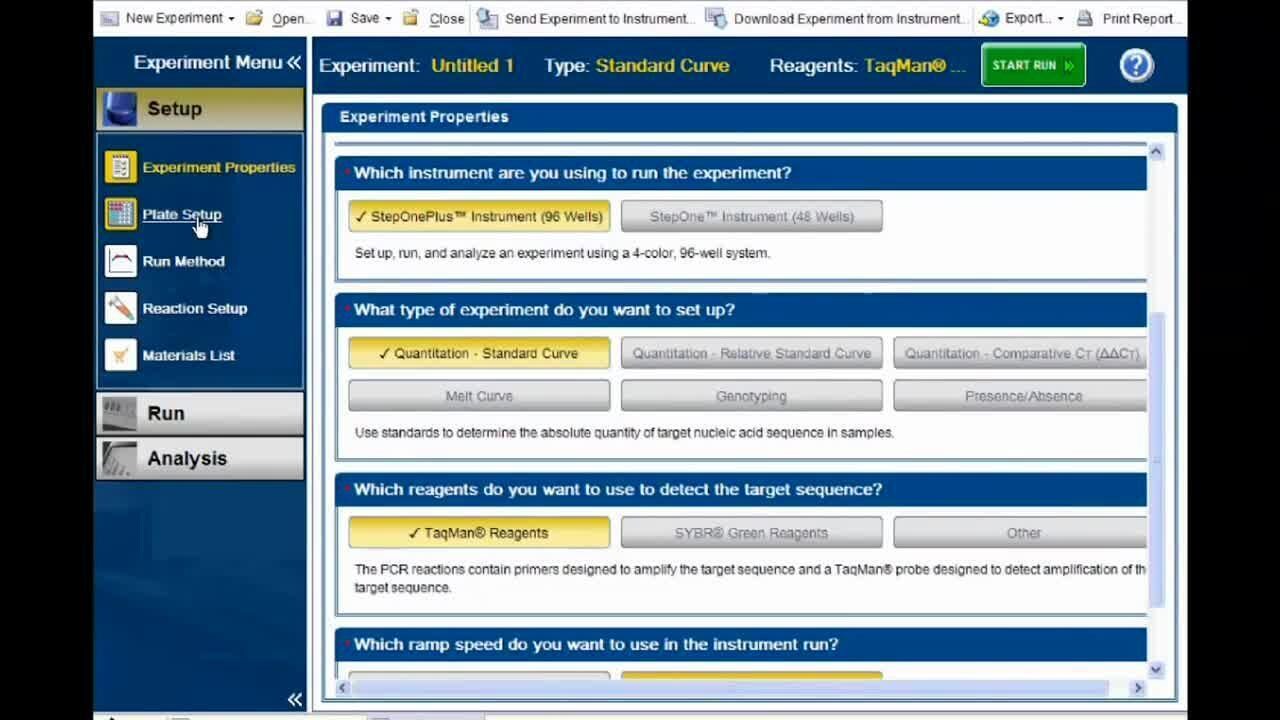This screenshot has width=1280, height=720.
Task: Collapse the Experiment Menu with double chevron
Action: coord(294,63)
